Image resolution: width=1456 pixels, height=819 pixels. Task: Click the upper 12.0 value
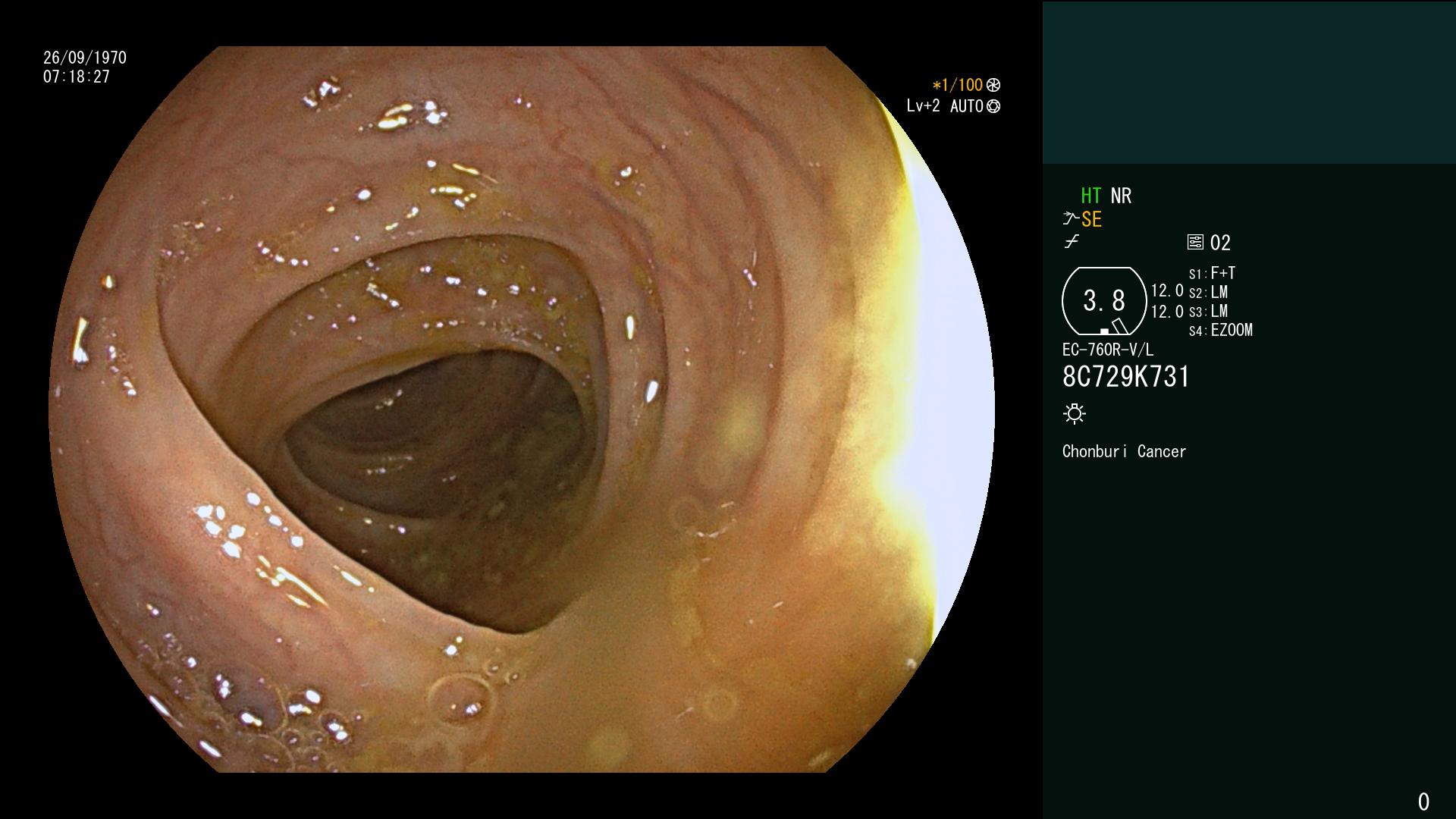[1167, 291]
